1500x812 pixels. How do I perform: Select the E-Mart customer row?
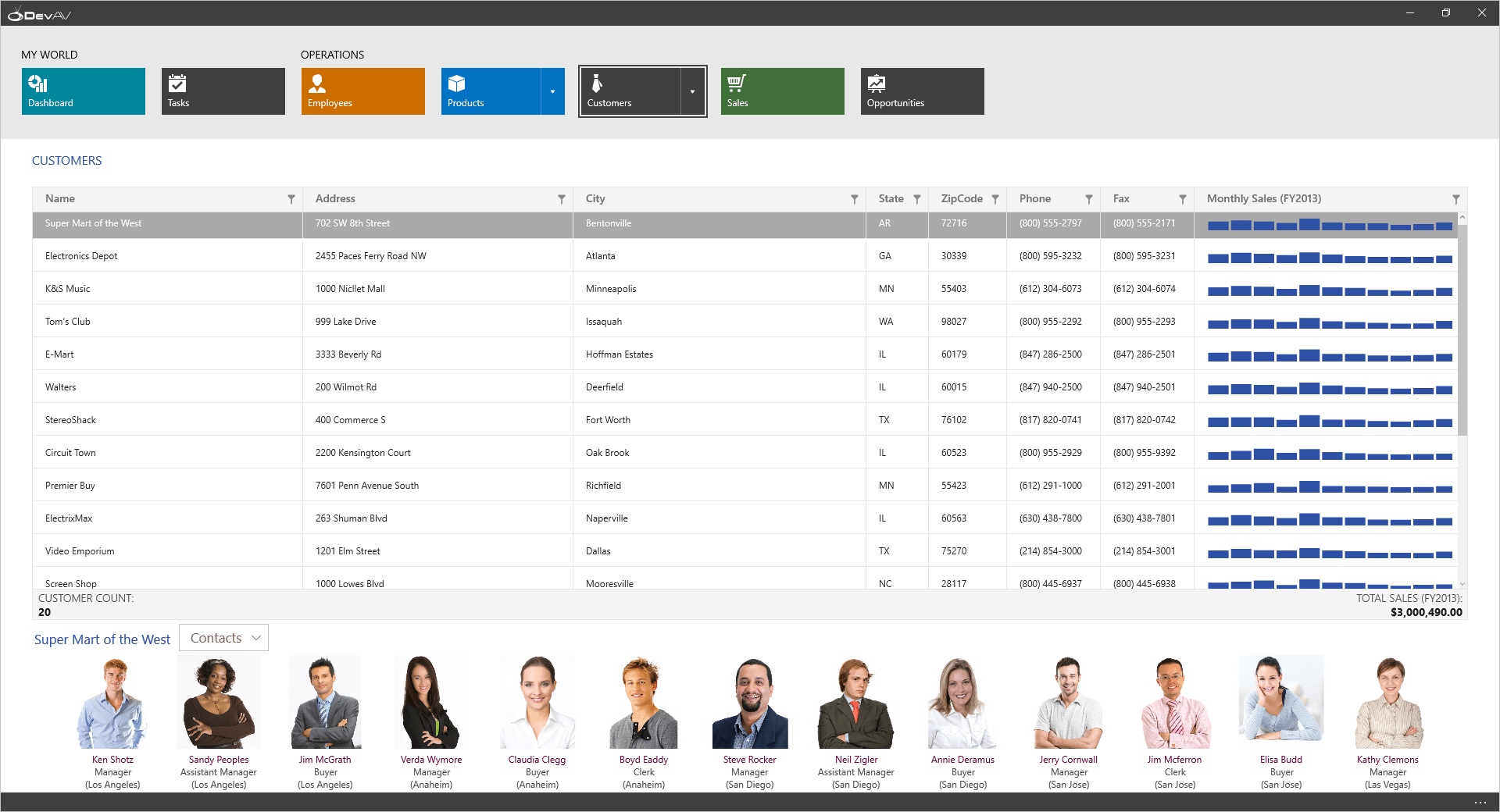pyautogui.click(x=745, y=354)
